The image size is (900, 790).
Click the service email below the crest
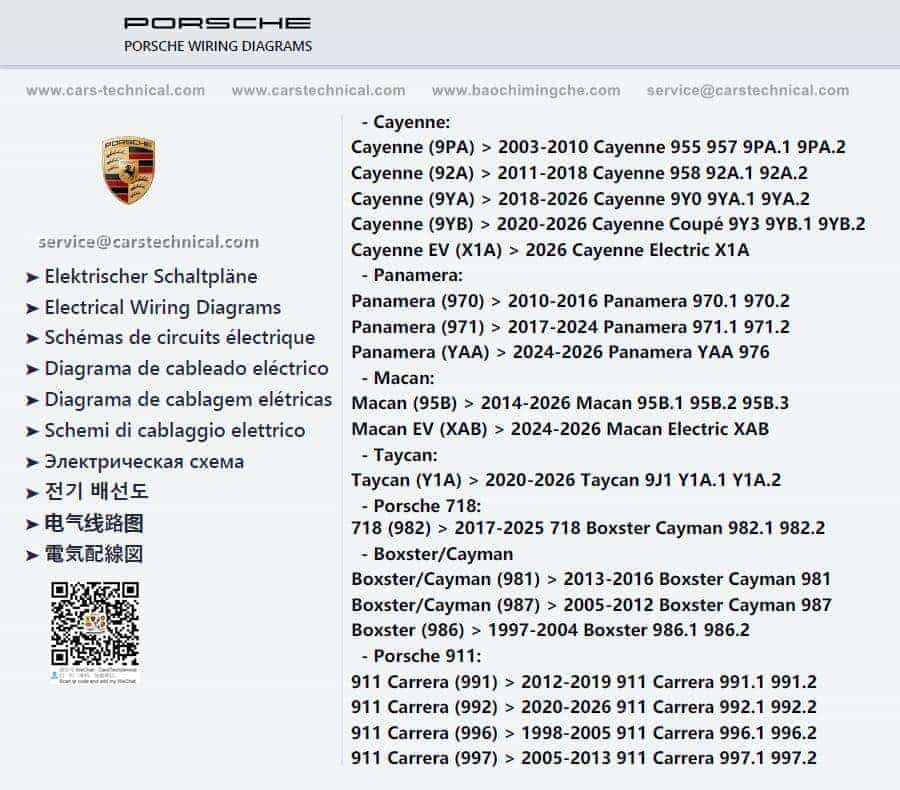[x=149, y=242]
